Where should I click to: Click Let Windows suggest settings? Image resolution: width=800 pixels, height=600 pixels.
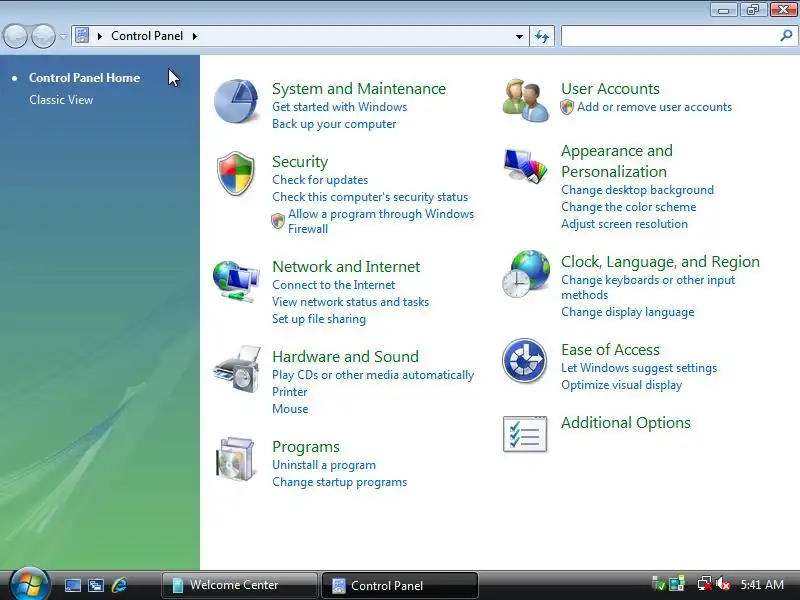click(639, 368)
